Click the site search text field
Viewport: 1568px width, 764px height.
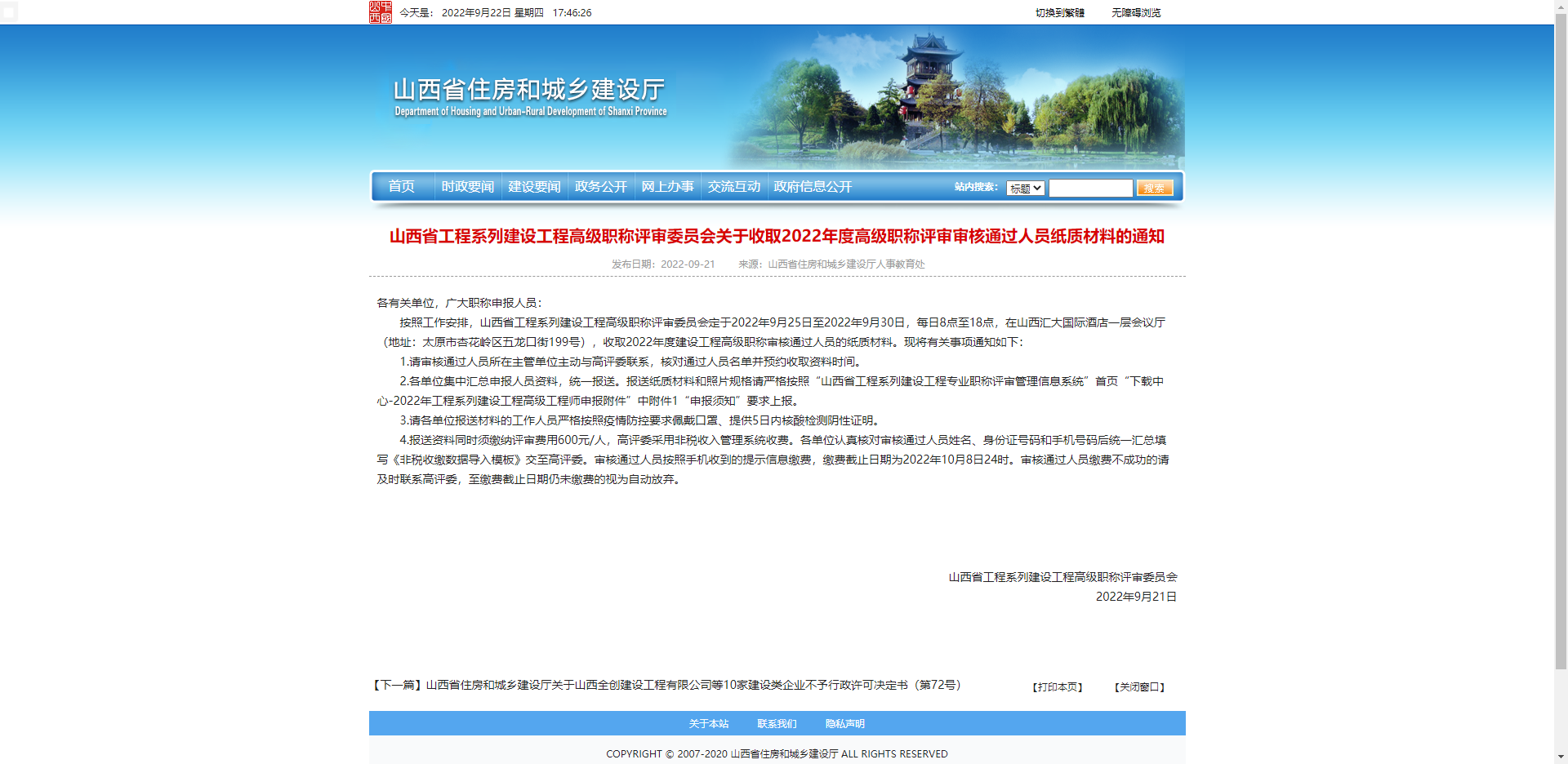[1090, 189]
